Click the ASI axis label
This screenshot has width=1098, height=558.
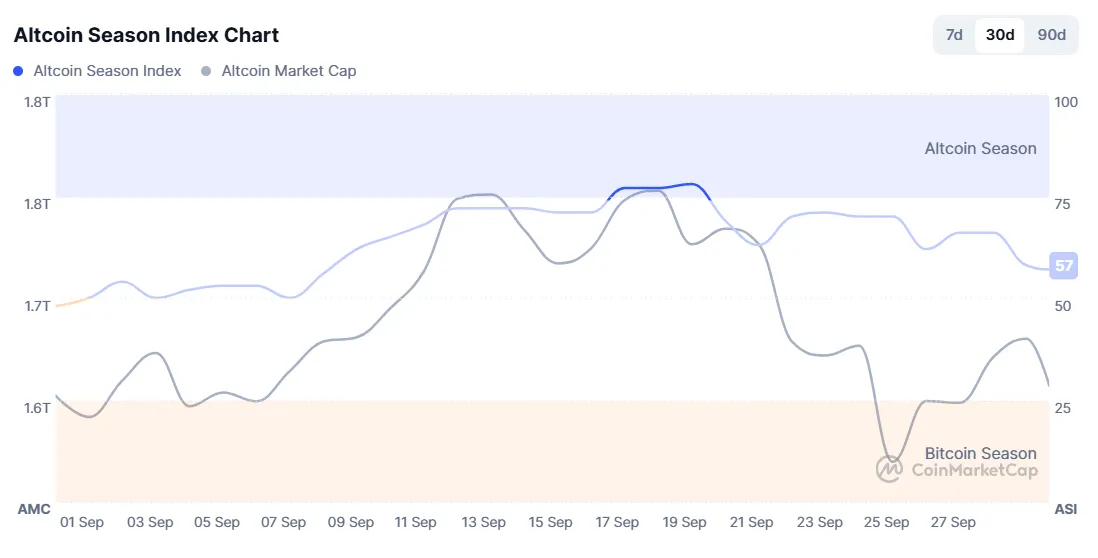coord(1066,509)
